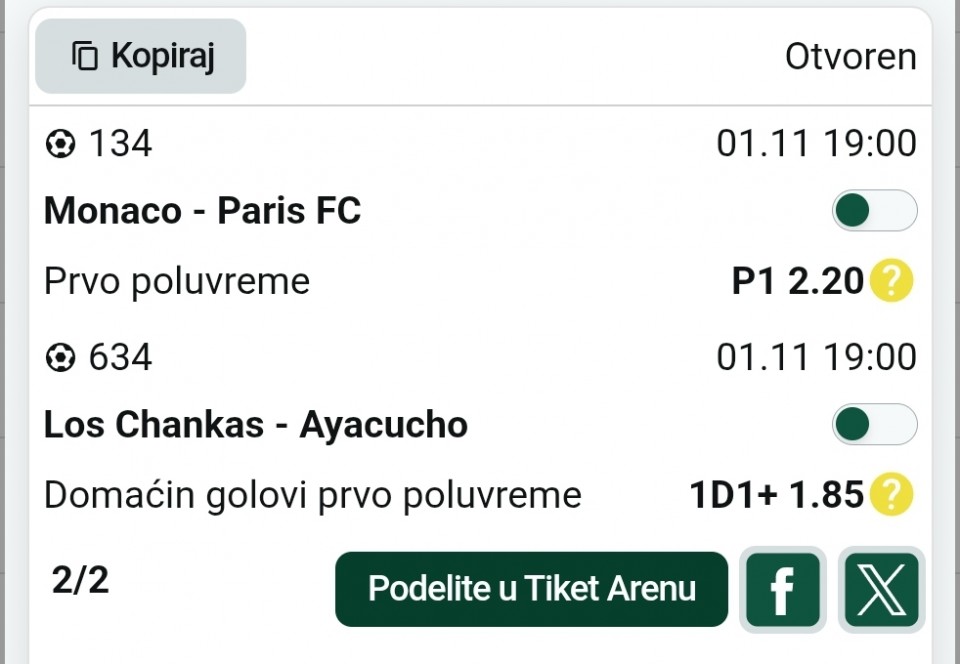The width and height of the screenshot is (960, 664).
Task: Click the 2/2 selection counter
Action: pos(80,580)
